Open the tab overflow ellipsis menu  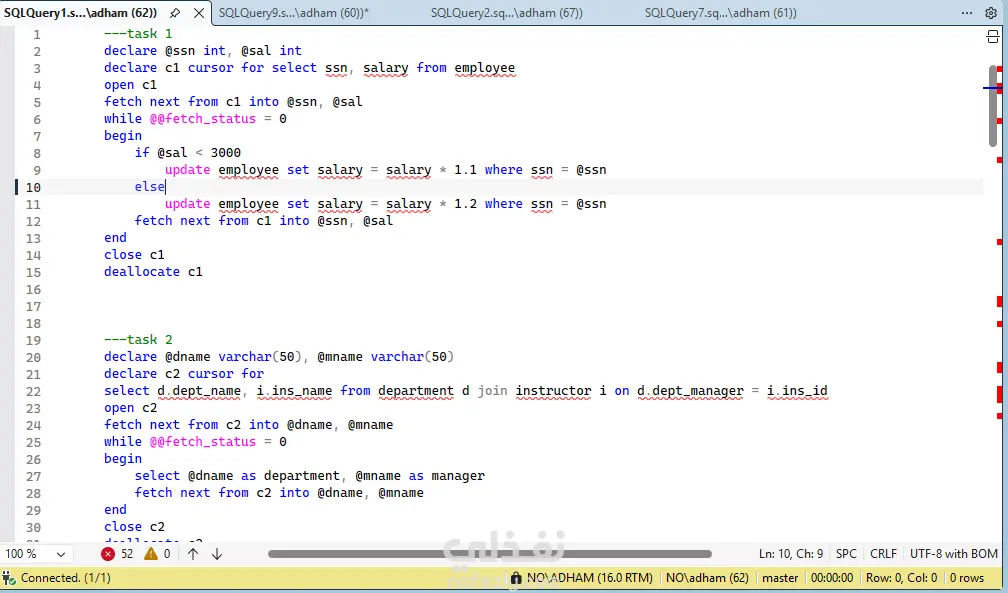point(967,13)
